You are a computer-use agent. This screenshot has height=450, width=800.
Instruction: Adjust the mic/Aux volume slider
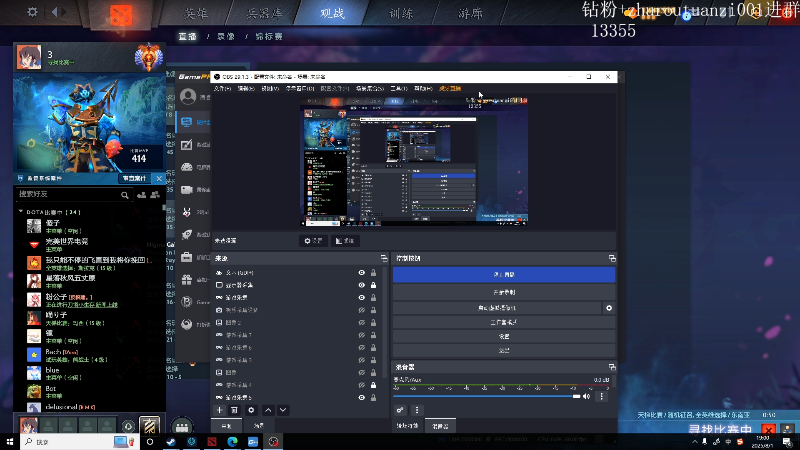point(487,396)
